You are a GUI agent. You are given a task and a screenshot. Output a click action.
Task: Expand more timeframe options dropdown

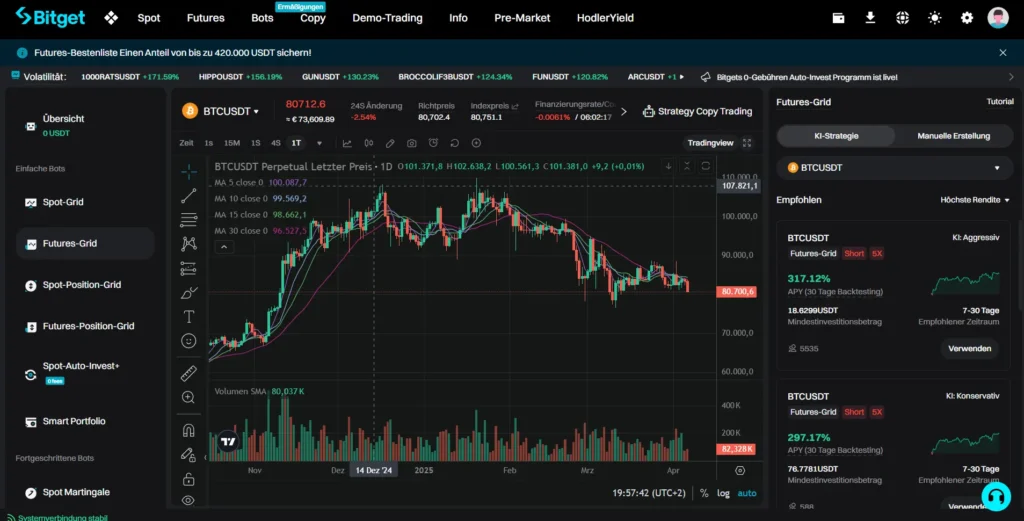[x=319, y=143]
